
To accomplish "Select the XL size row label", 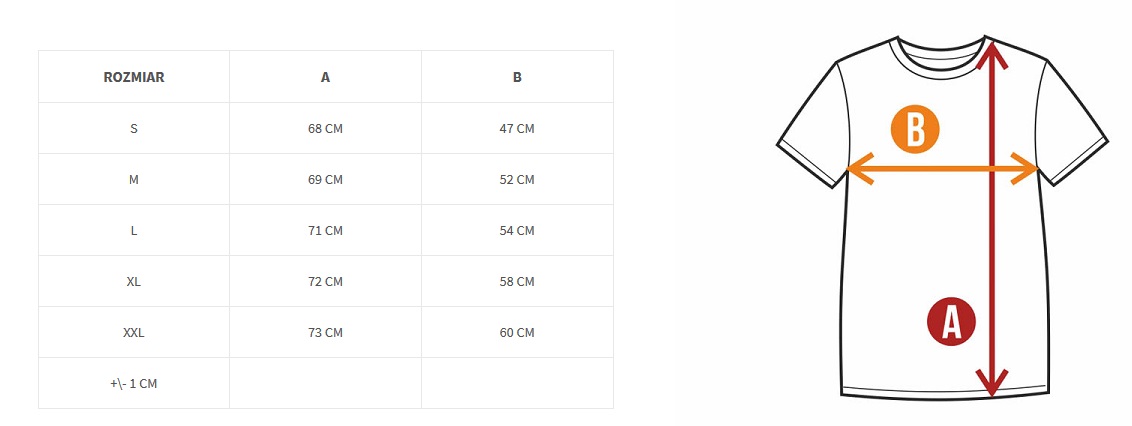I will (x=134, y=282).
